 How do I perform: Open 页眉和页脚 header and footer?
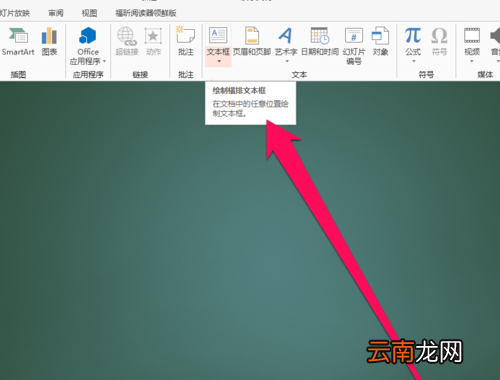pos(252,41)
